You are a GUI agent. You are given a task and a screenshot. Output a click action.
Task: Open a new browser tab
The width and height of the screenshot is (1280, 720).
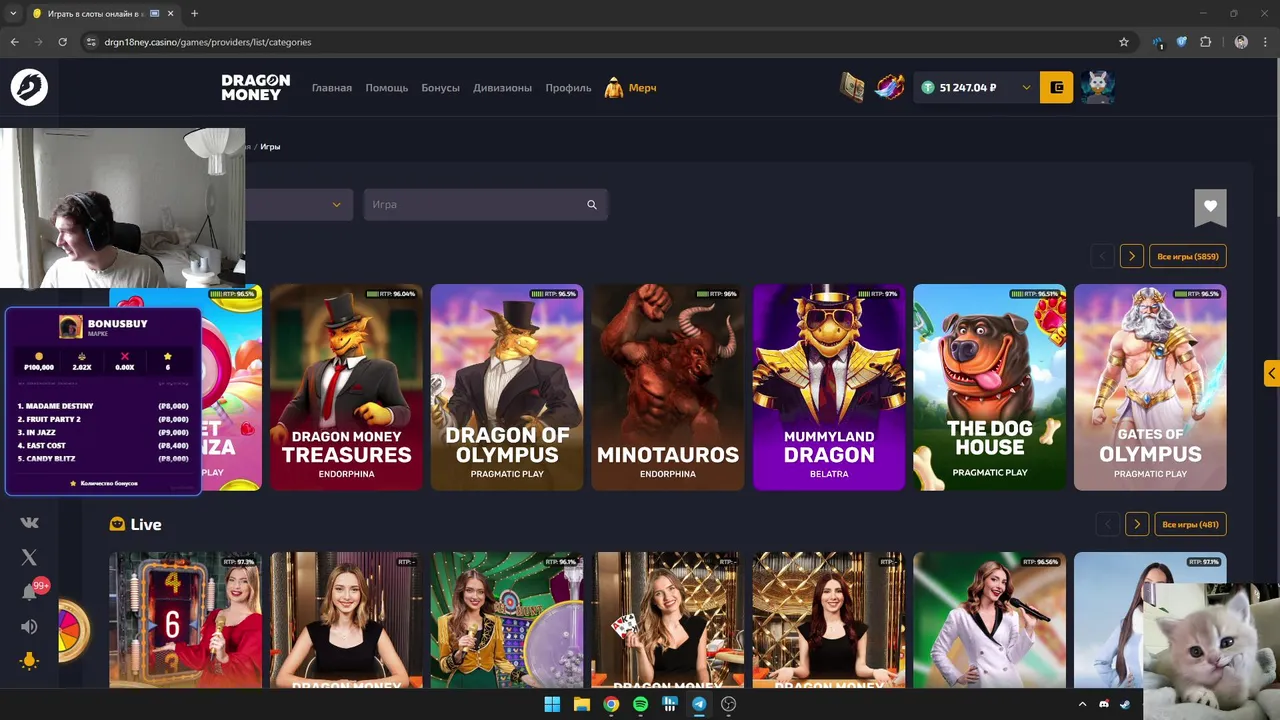[194, 13]
